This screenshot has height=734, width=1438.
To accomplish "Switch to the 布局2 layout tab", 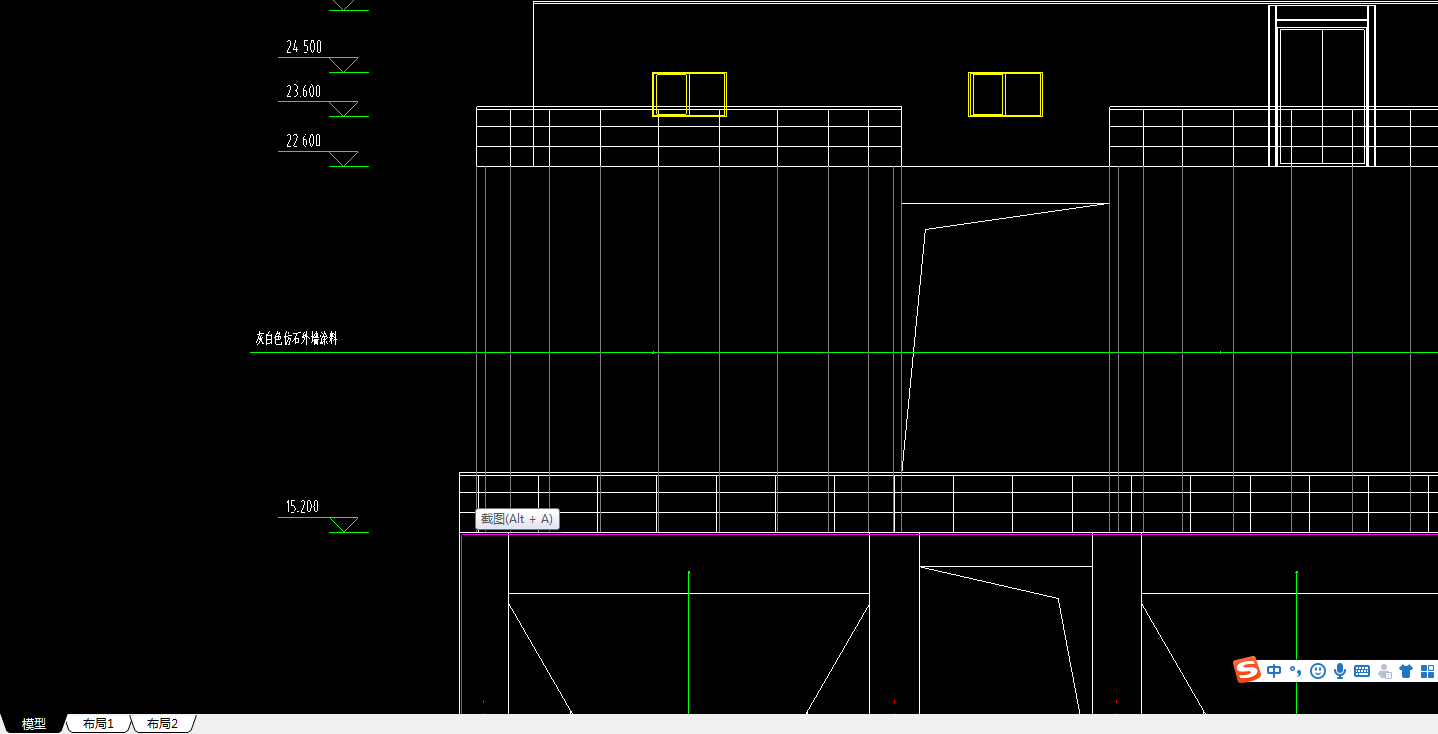I will click(162, 724).
